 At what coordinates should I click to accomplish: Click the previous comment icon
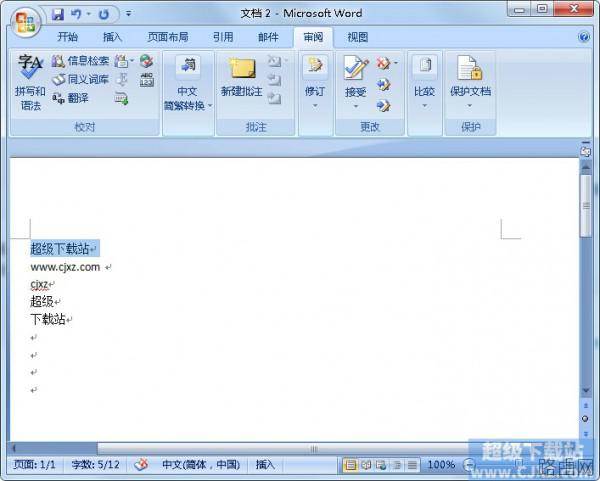pos(274,80)
